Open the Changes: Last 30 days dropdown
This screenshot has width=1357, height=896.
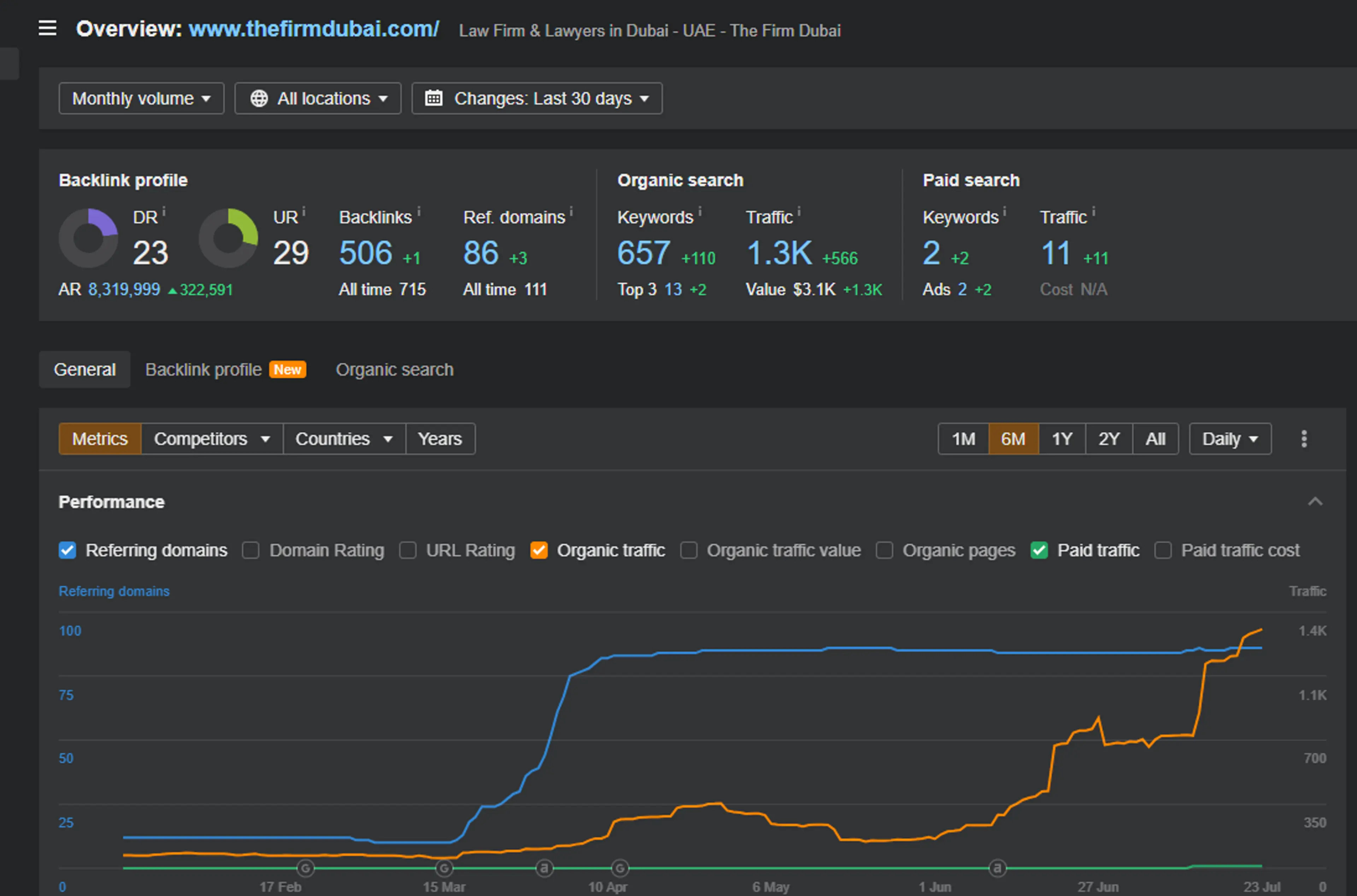point(537,98)
